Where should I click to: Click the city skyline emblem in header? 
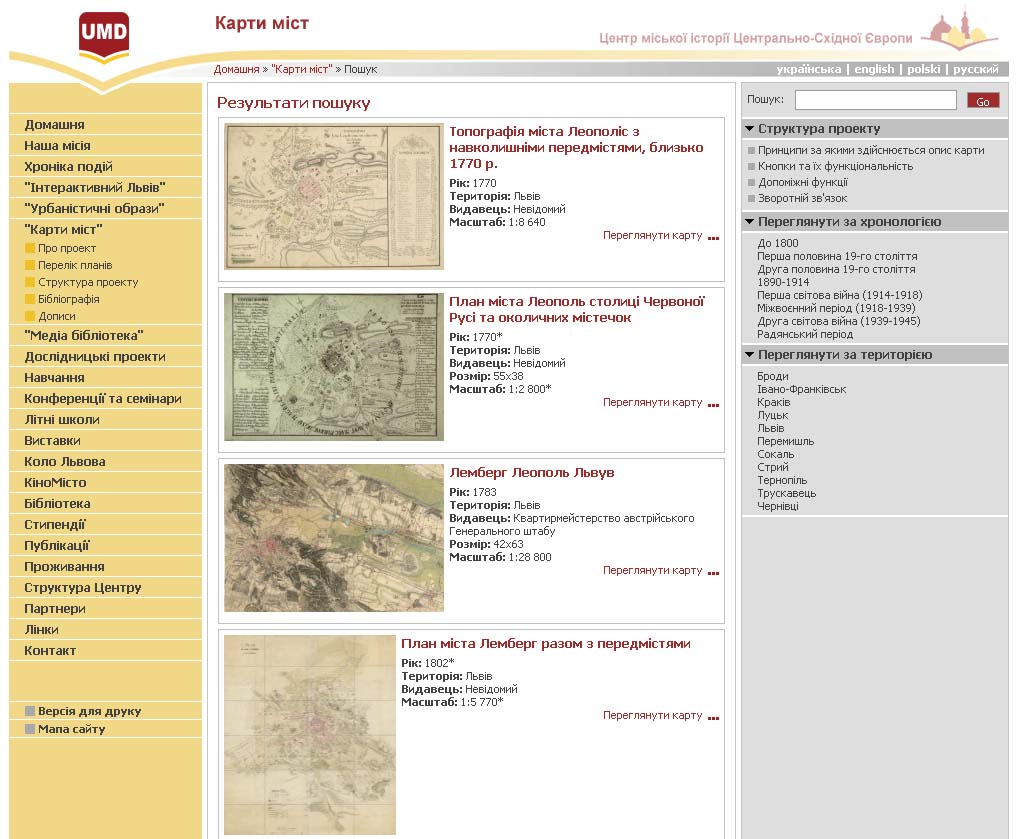pyautogui.click(x=962, y=30)
